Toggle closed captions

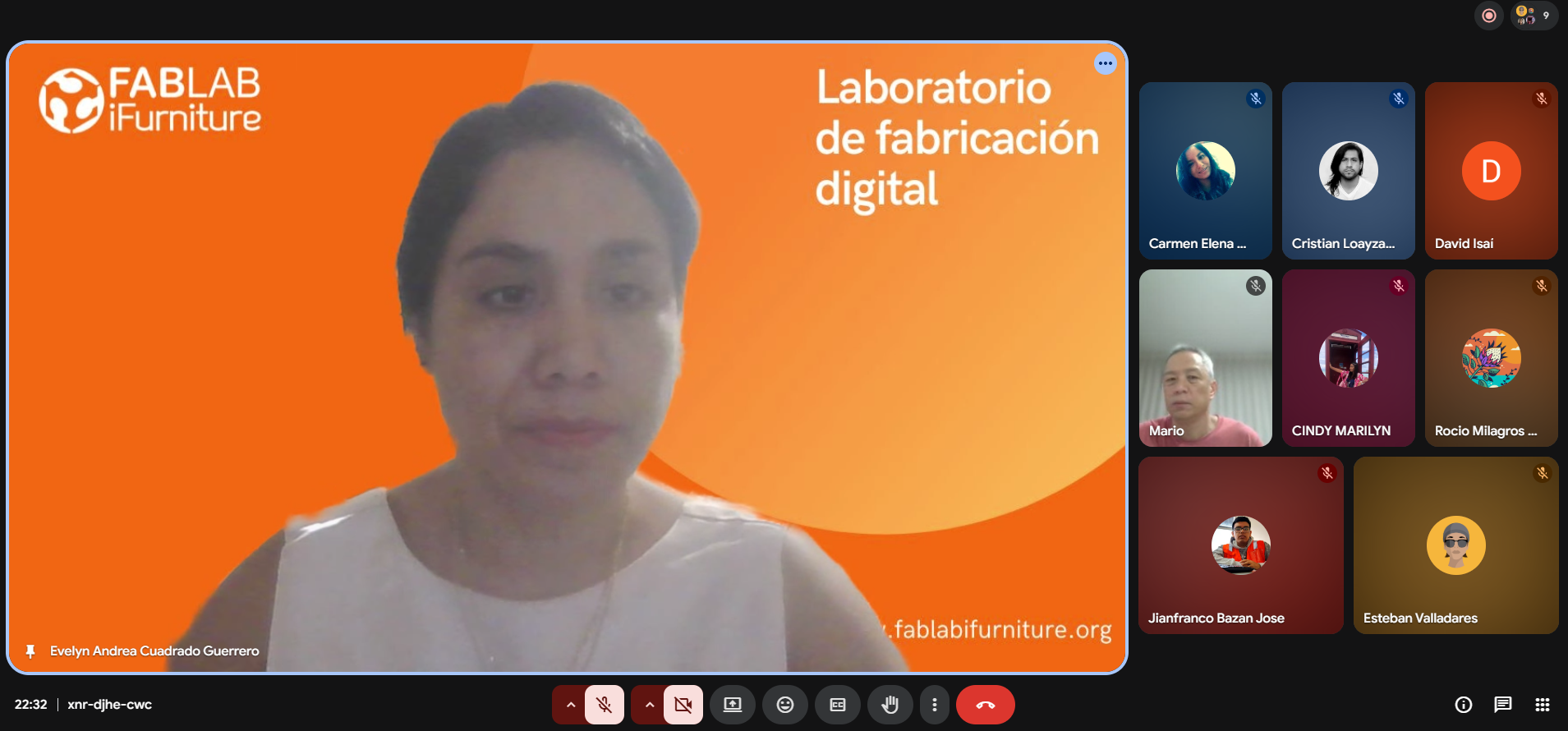(x=838, y=705)
